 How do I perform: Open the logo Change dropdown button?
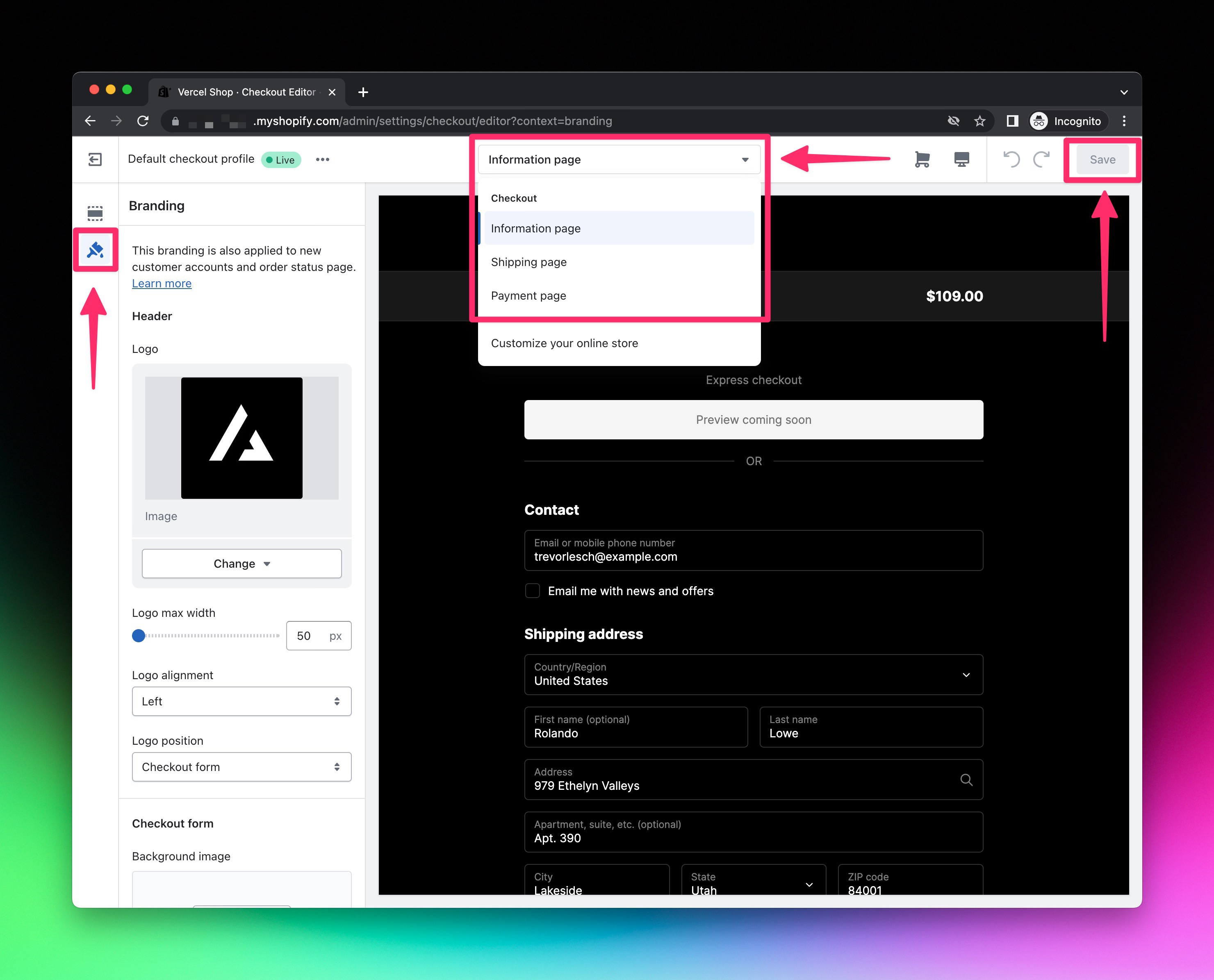(241, 564)
